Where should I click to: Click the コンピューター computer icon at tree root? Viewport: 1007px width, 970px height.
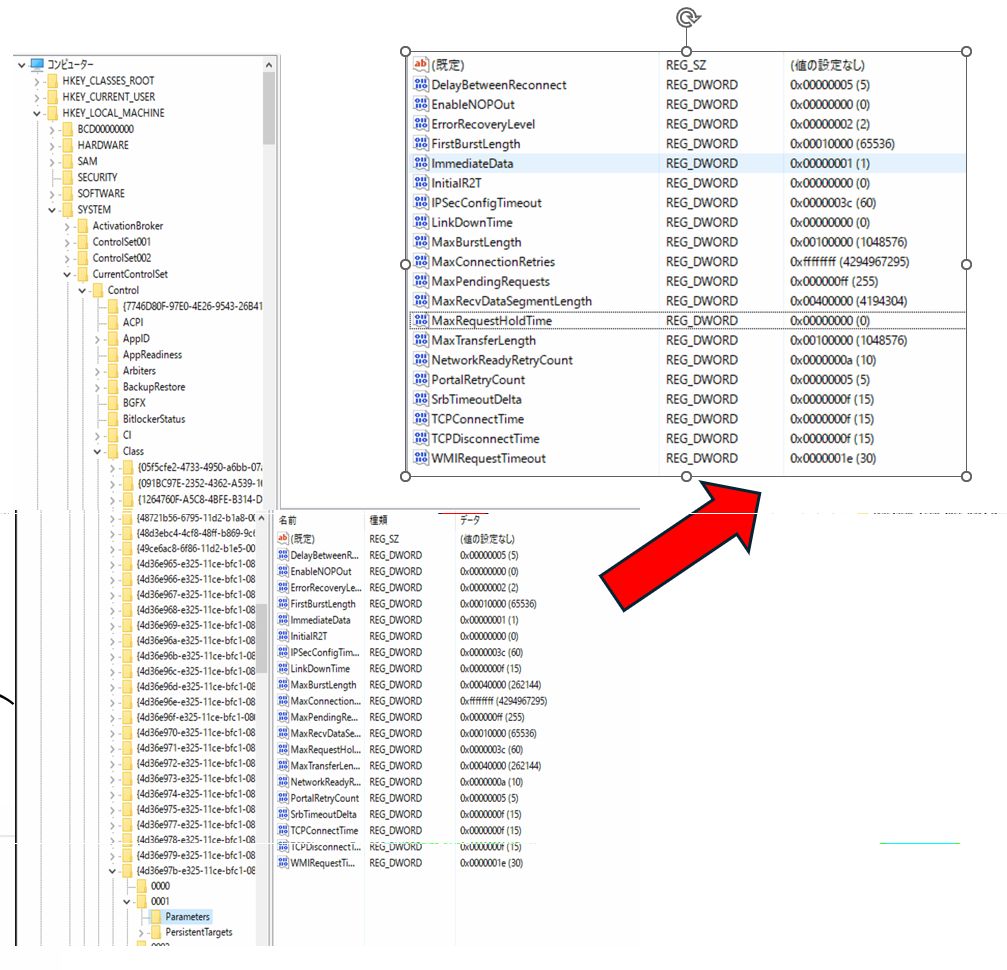pyautogui.click(x=37, y=64)
